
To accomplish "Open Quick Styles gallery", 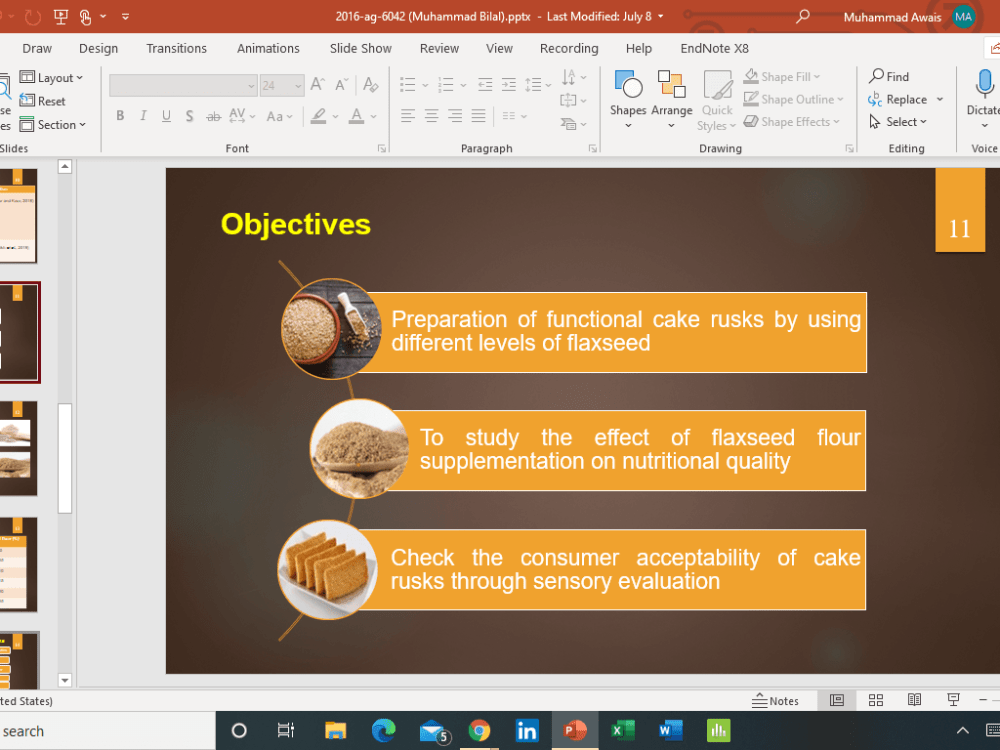I will [717, 100].
